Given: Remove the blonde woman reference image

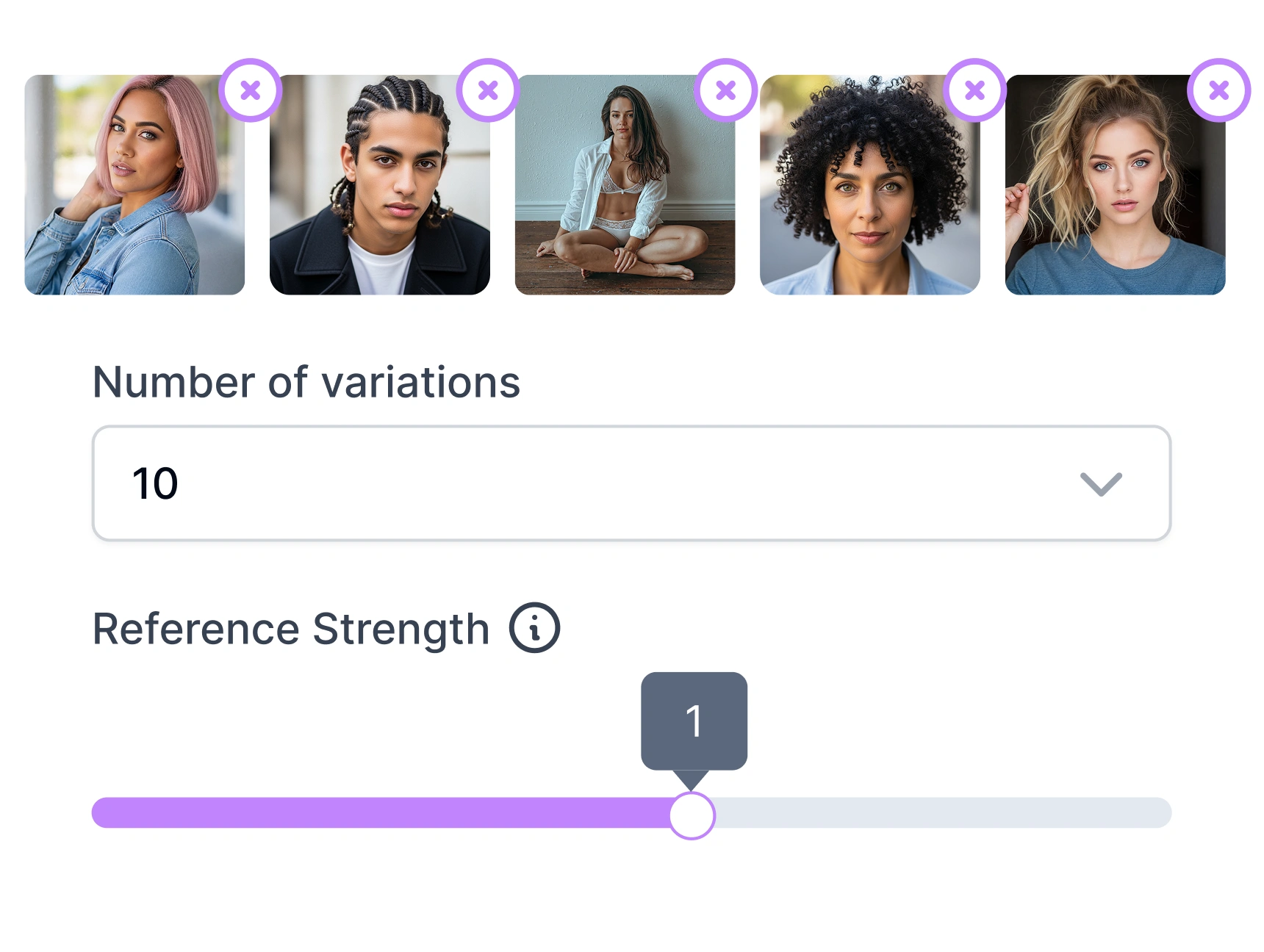Looking at the screenshot, I should 1218,90.
